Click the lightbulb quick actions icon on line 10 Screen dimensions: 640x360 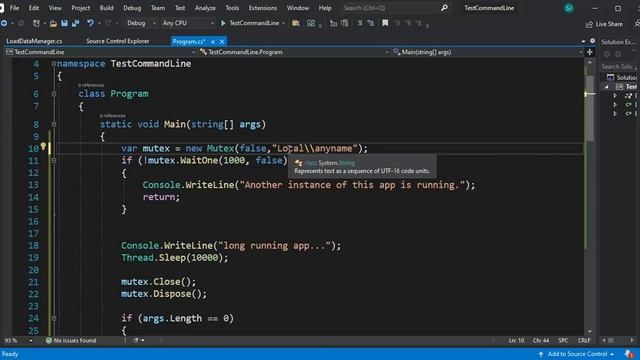(x=43, y=146)
